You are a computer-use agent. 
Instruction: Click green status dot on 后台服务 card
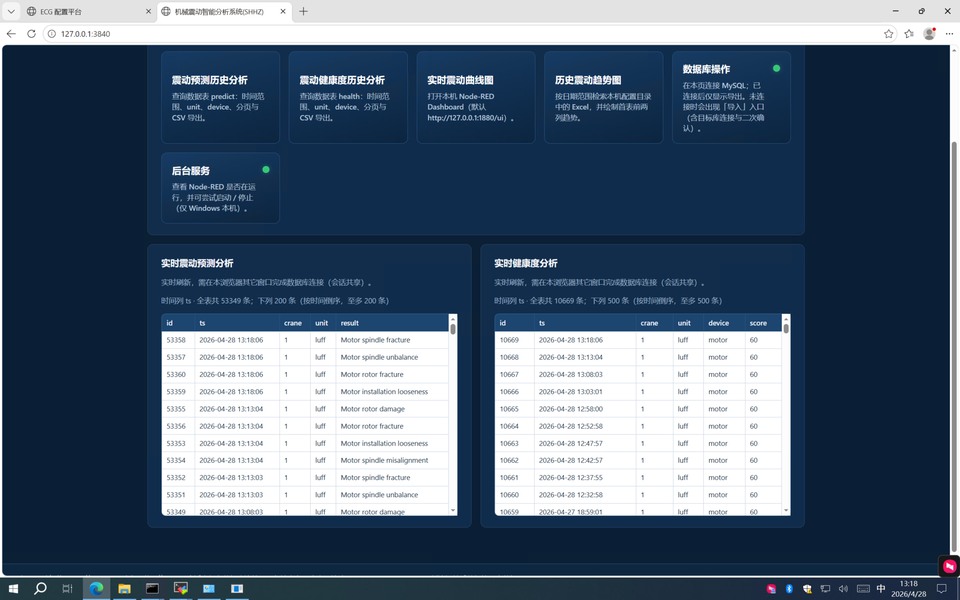pos(266,170)
